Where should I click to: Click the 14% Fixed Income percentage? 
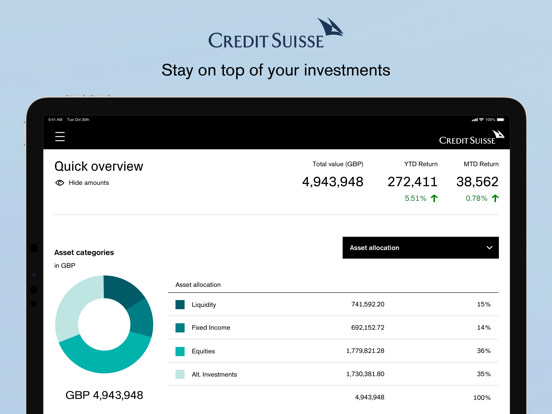[484, 327]
